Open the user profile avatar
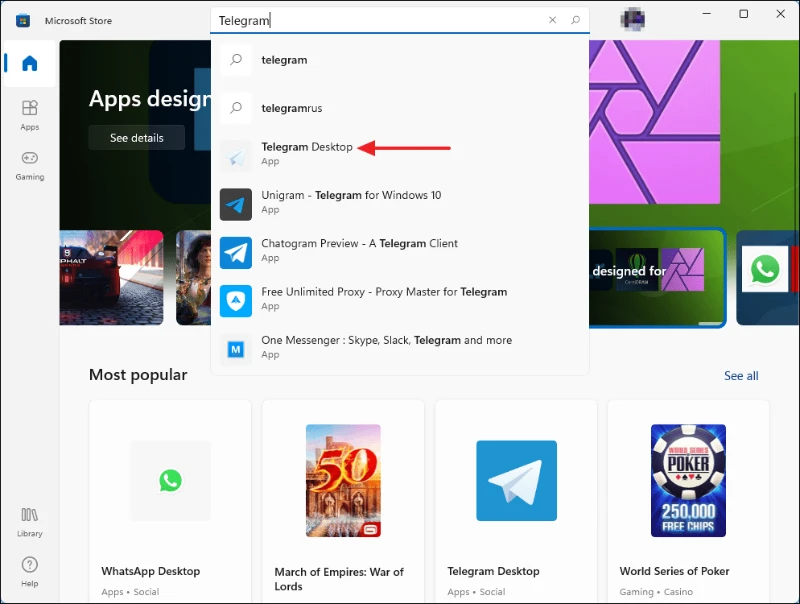 (633, 20)
